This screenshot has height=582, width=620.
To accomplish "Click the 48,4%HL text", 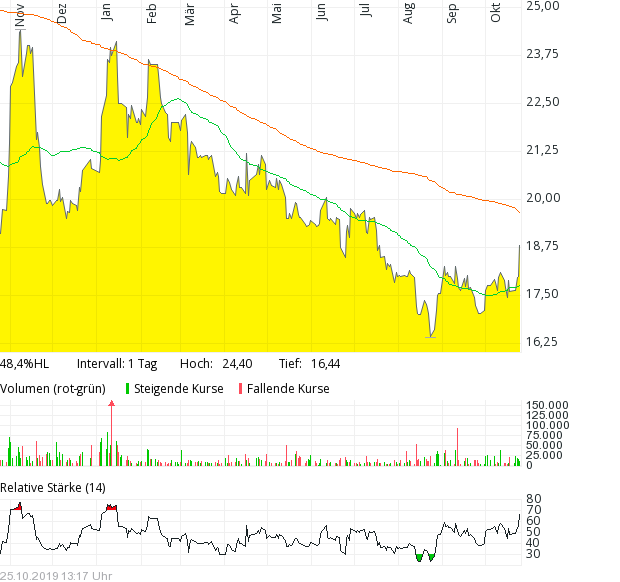I will [x=25, y=364].
